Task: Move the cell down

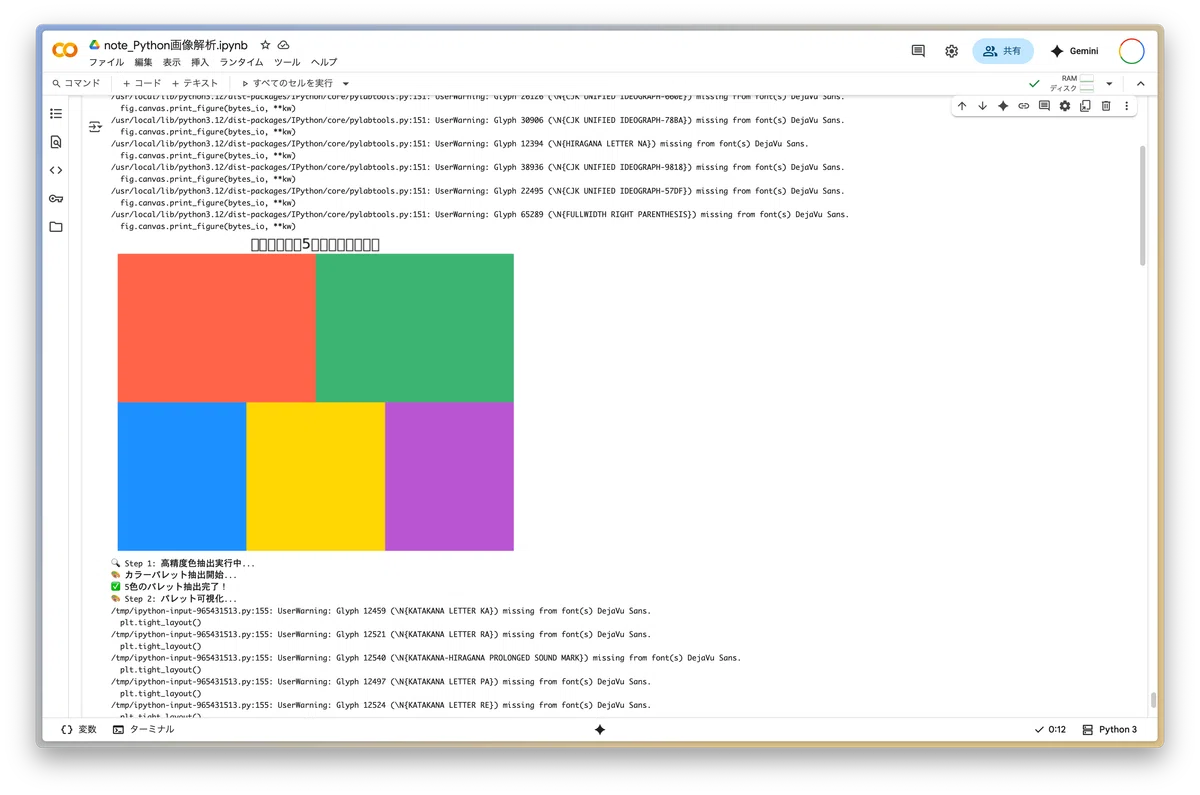Action: (x=982, y=106)
